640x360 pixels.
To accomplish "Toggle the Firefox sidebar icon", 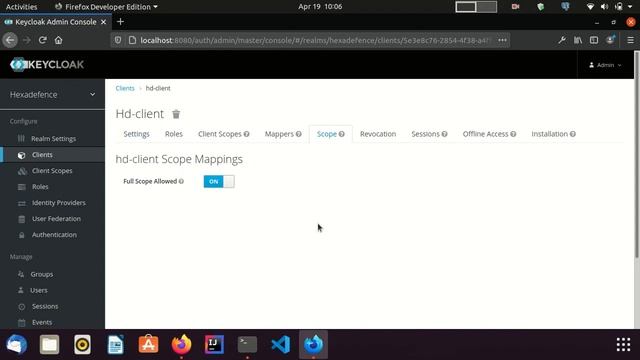I will coord(594,40).
